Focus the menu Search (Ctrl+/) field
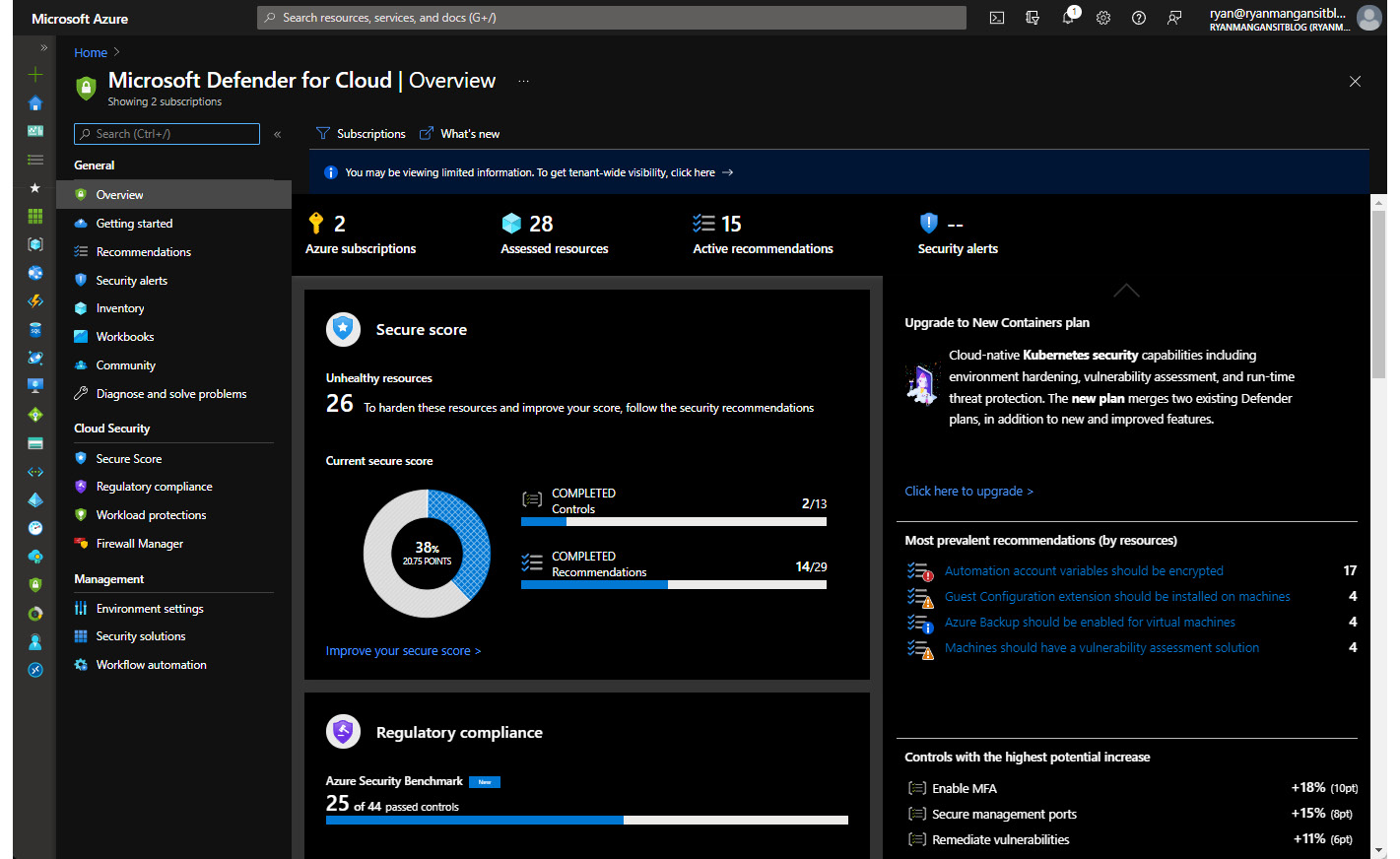Viewport: 1400px width, 859px height. click(x=167, y=134)
